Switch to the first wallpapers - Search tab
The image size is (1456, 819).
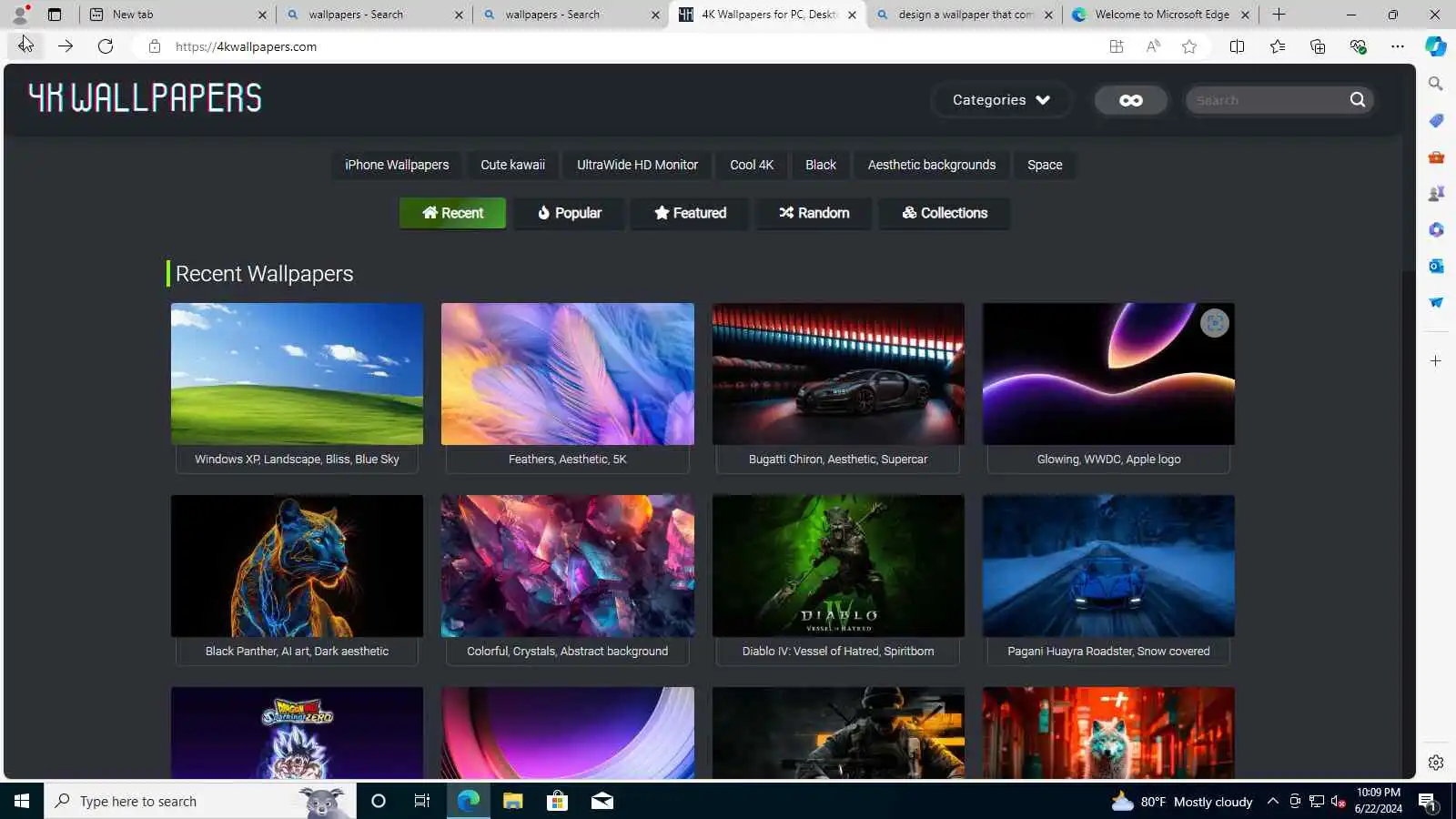click(373, 15)
